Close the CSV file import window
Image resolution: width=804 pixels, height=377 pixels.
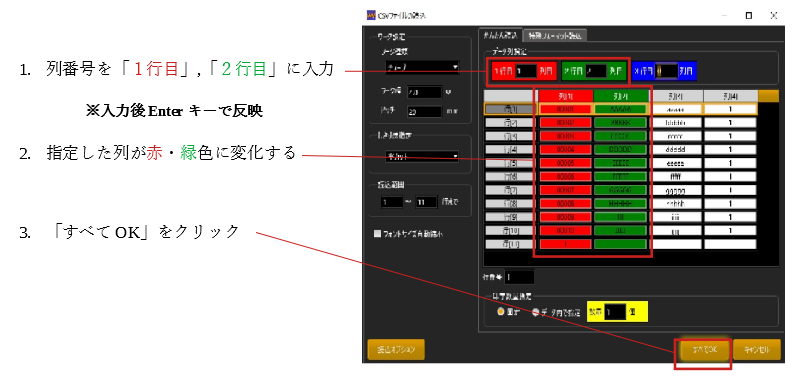click(773, 16)
